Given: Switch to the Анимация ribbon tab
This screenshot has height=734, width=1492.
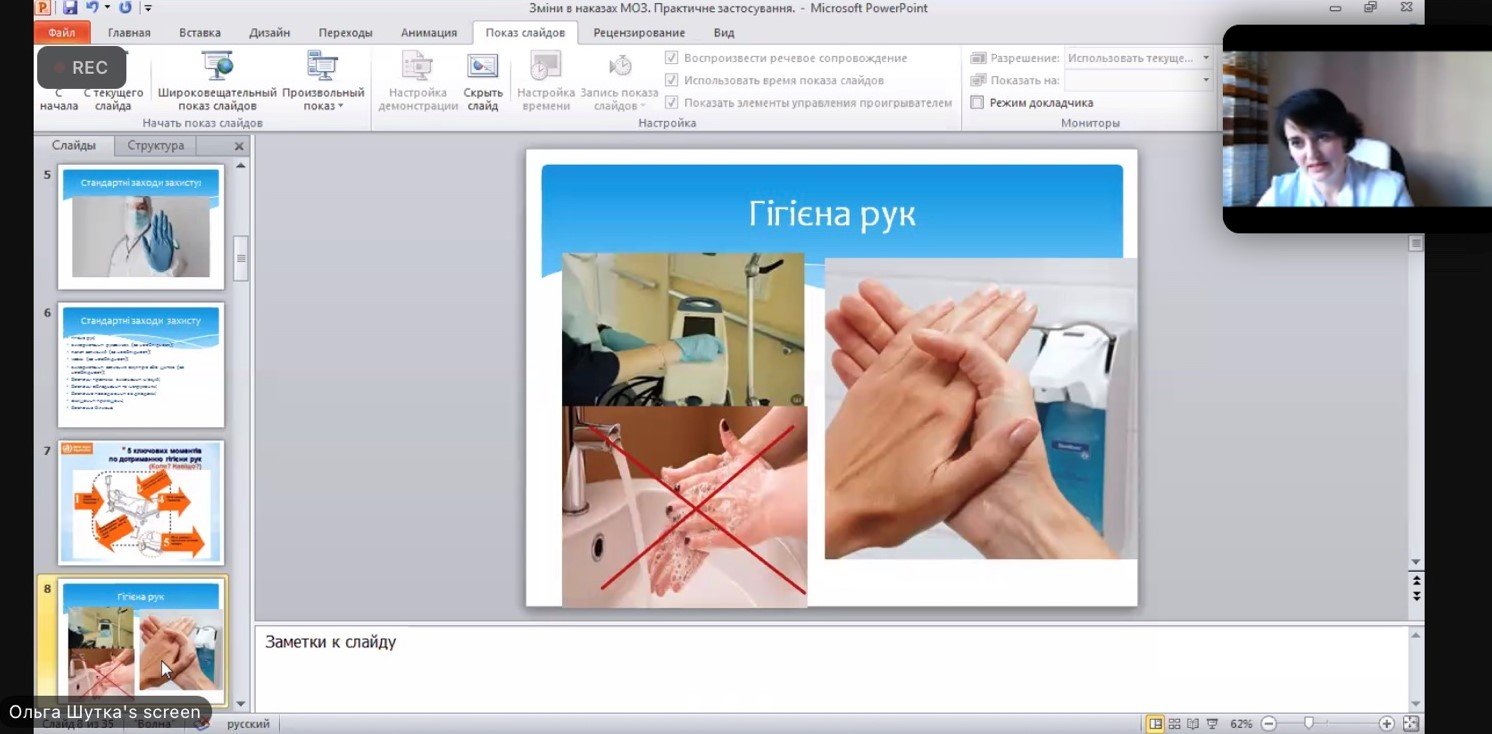Looking at the screenshot, I should [x=429, y=32].
